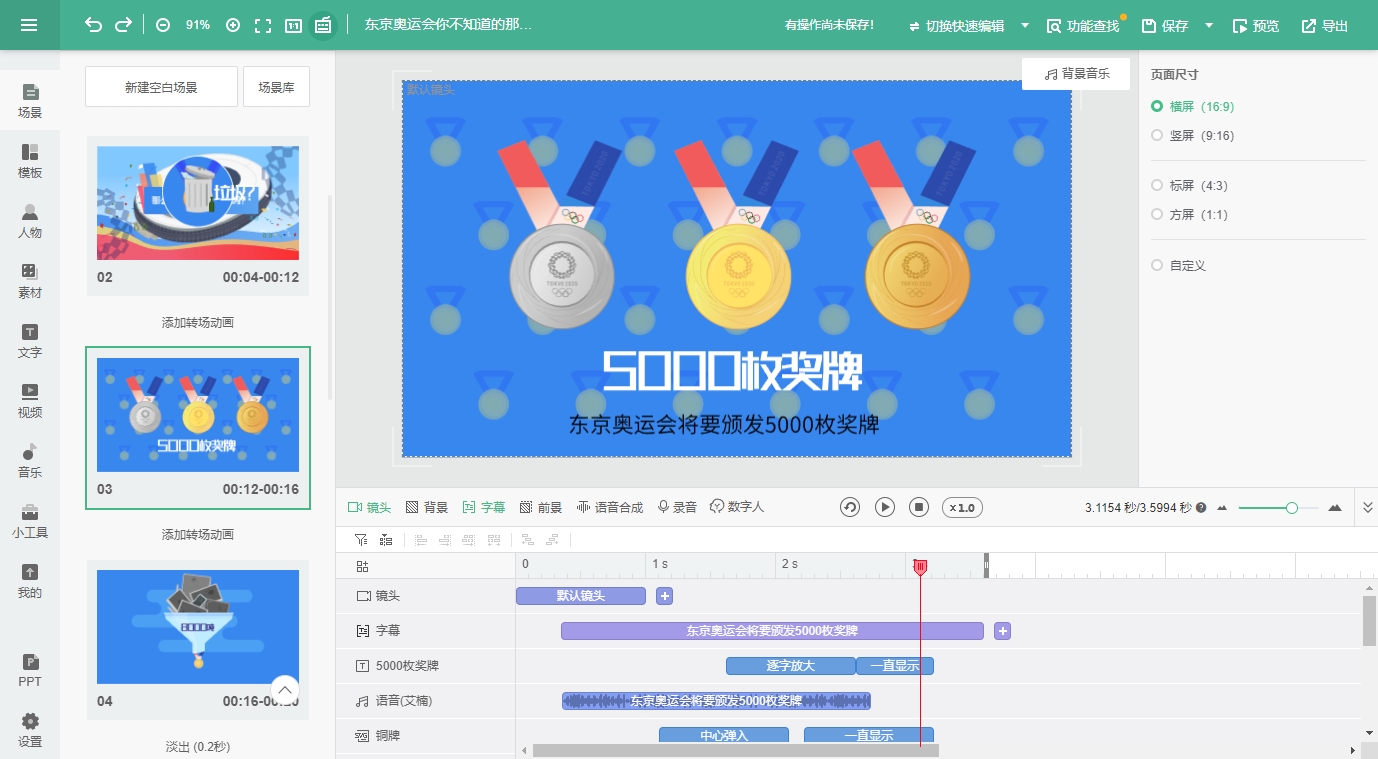The height and width of the screenshot is (759, 1378).
Task: Select 方屏 (1:1) page size
Action: (x=1189, y=214)
